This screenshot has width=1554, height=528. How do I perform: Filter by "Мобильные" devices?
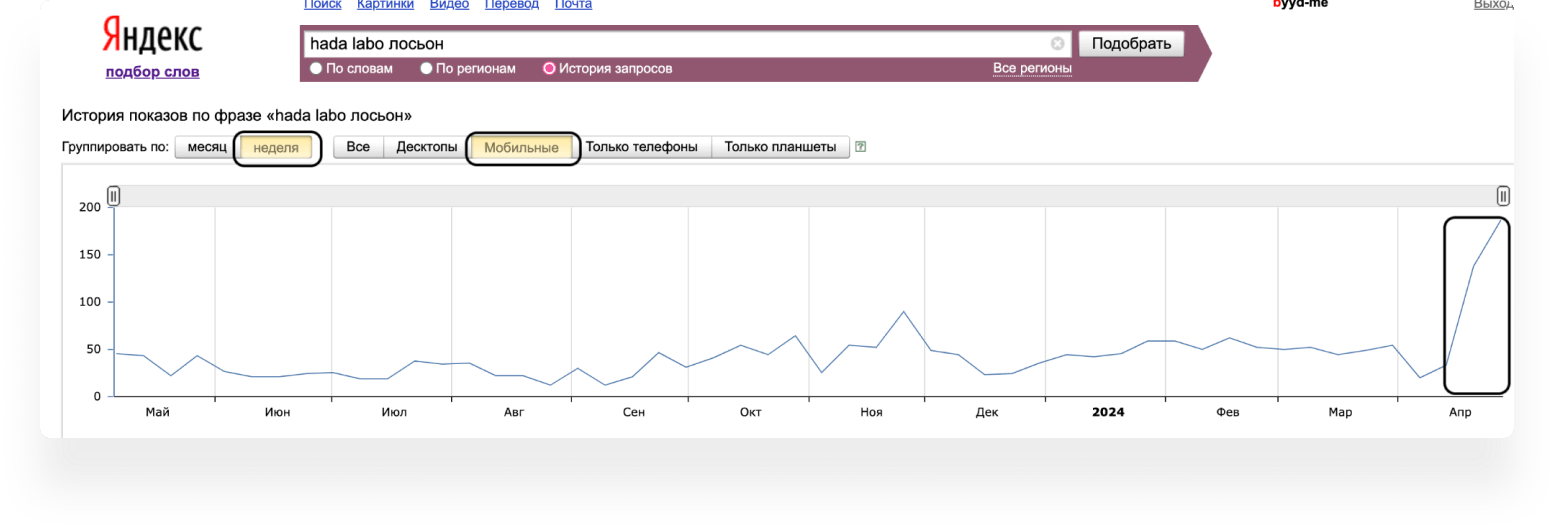[521, 148]
